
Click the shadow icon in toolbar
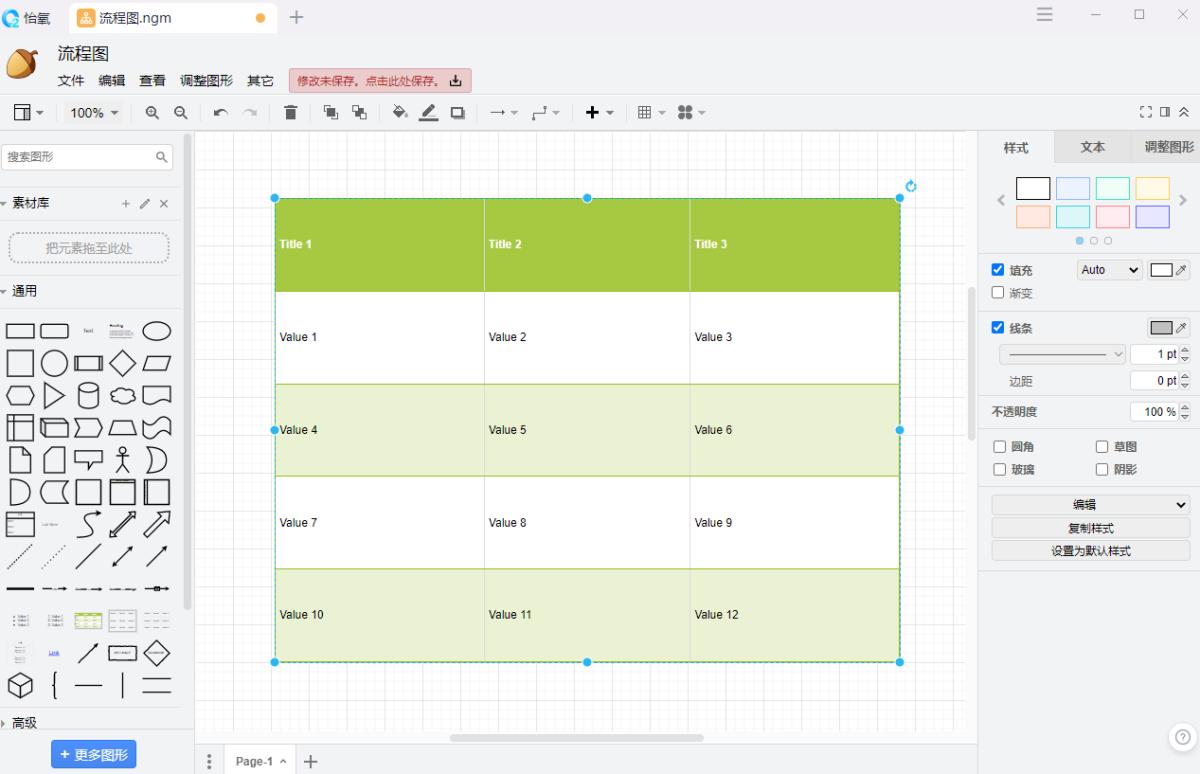[458, 113]
